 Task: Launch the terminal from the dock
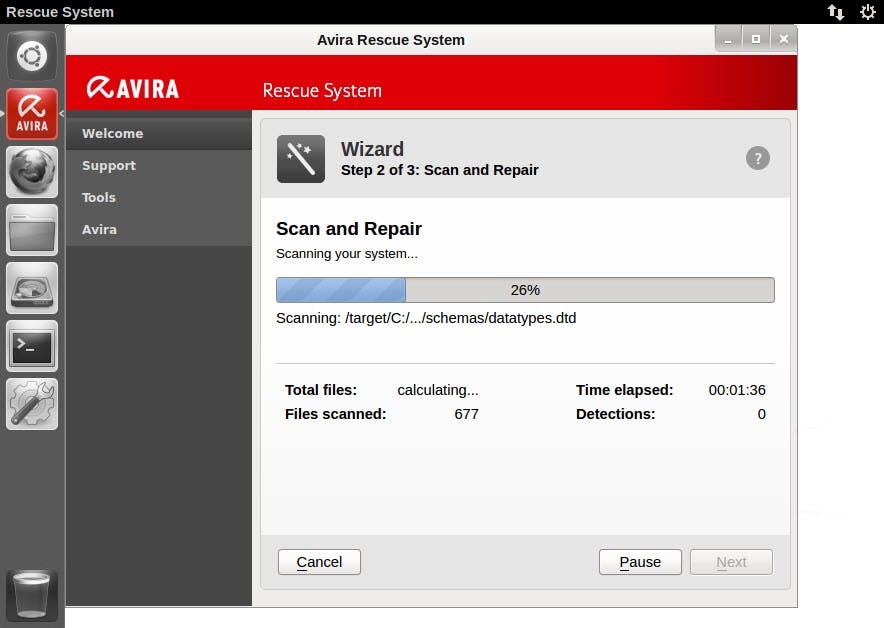pyautogui.click(x=32, y=346)
